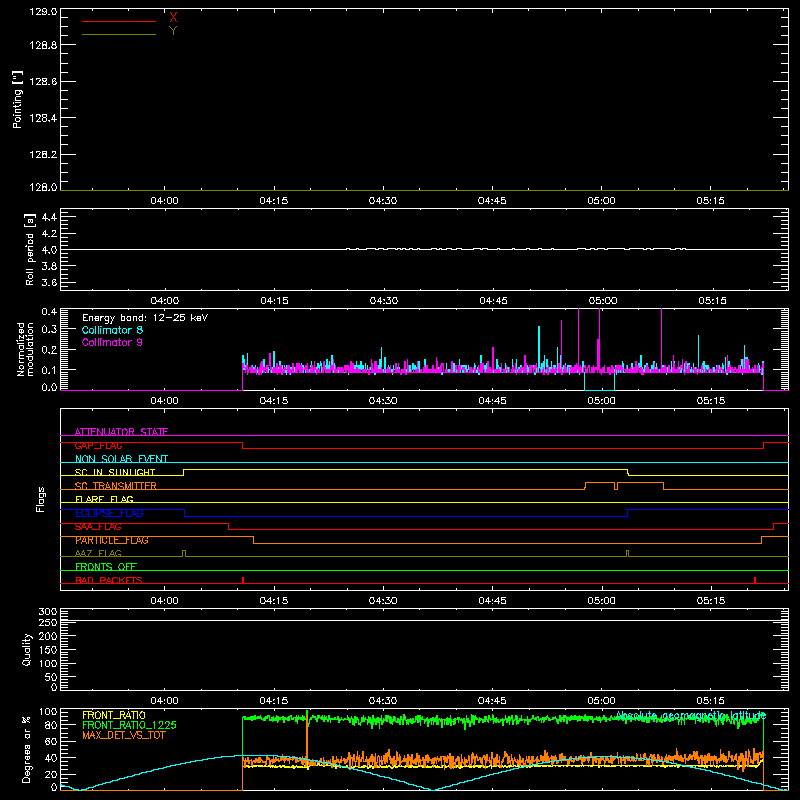Click the GAP_FLAG label

(98, 445)
